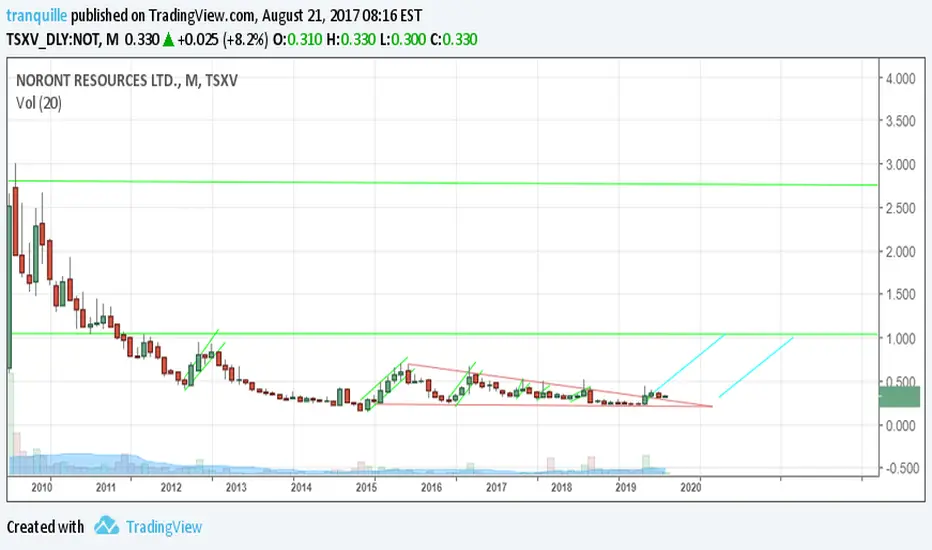The height and width of the screenshot is (550, 932).
Task: Click the C:0.330 close value
Action: point(454,40)
